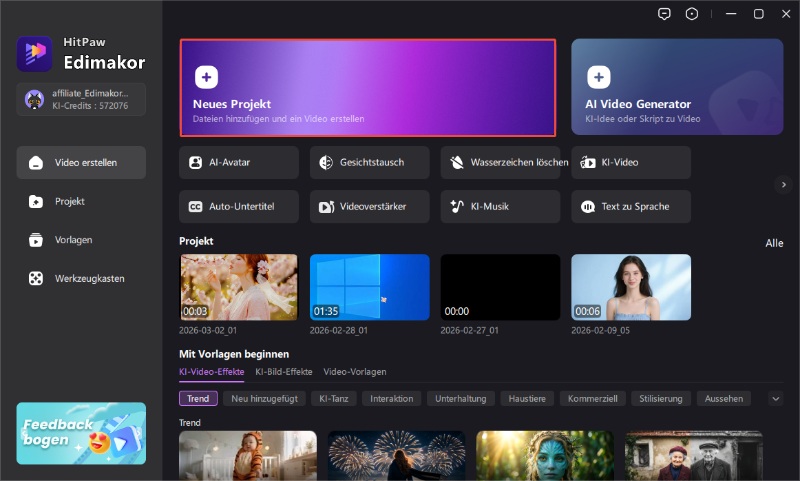The image size is (800, 481).
Task: Click the feedback chat icon in title bar
Action: tap(664, 14)
